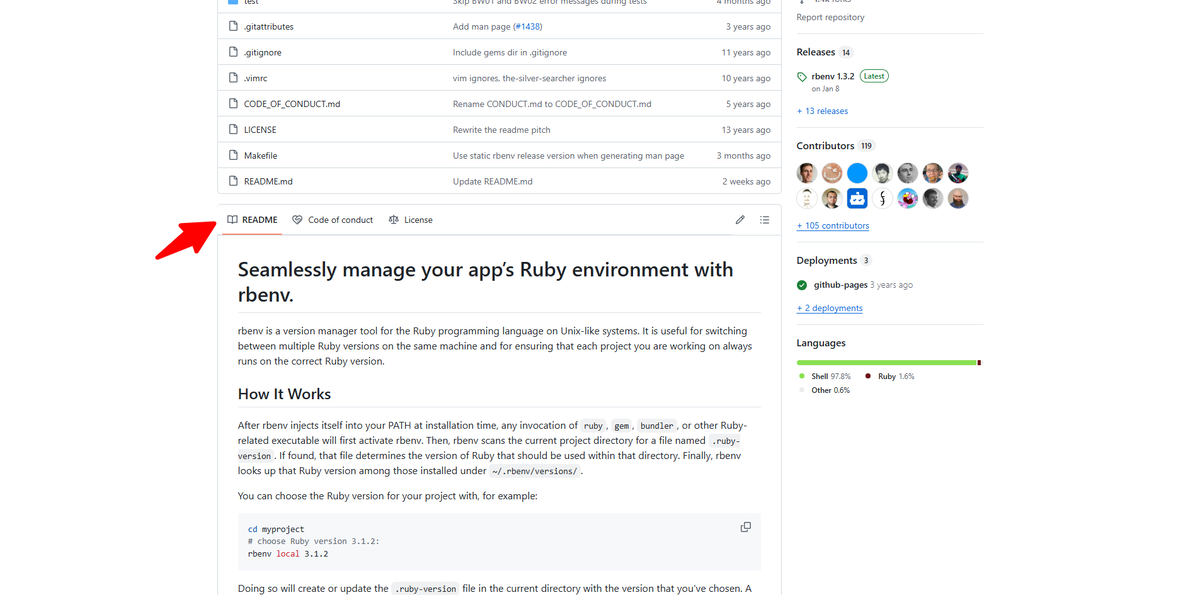This screenshot has height=595, width=1200.
Task: Open the cartoon bird contributor avatar
Action: click(907, 198)
